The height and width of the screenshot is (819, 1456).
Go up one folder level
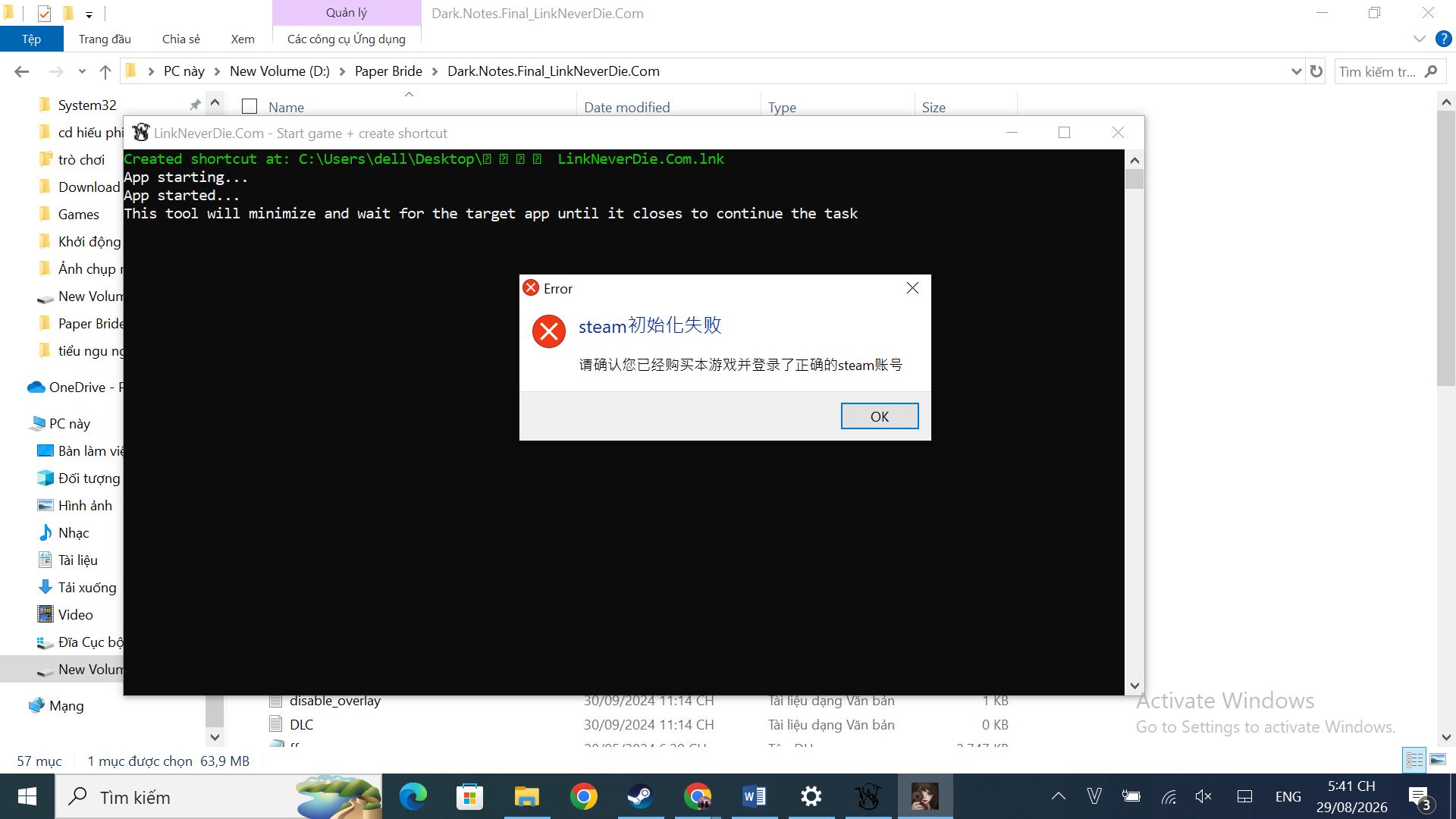click(x=105, y=71)
